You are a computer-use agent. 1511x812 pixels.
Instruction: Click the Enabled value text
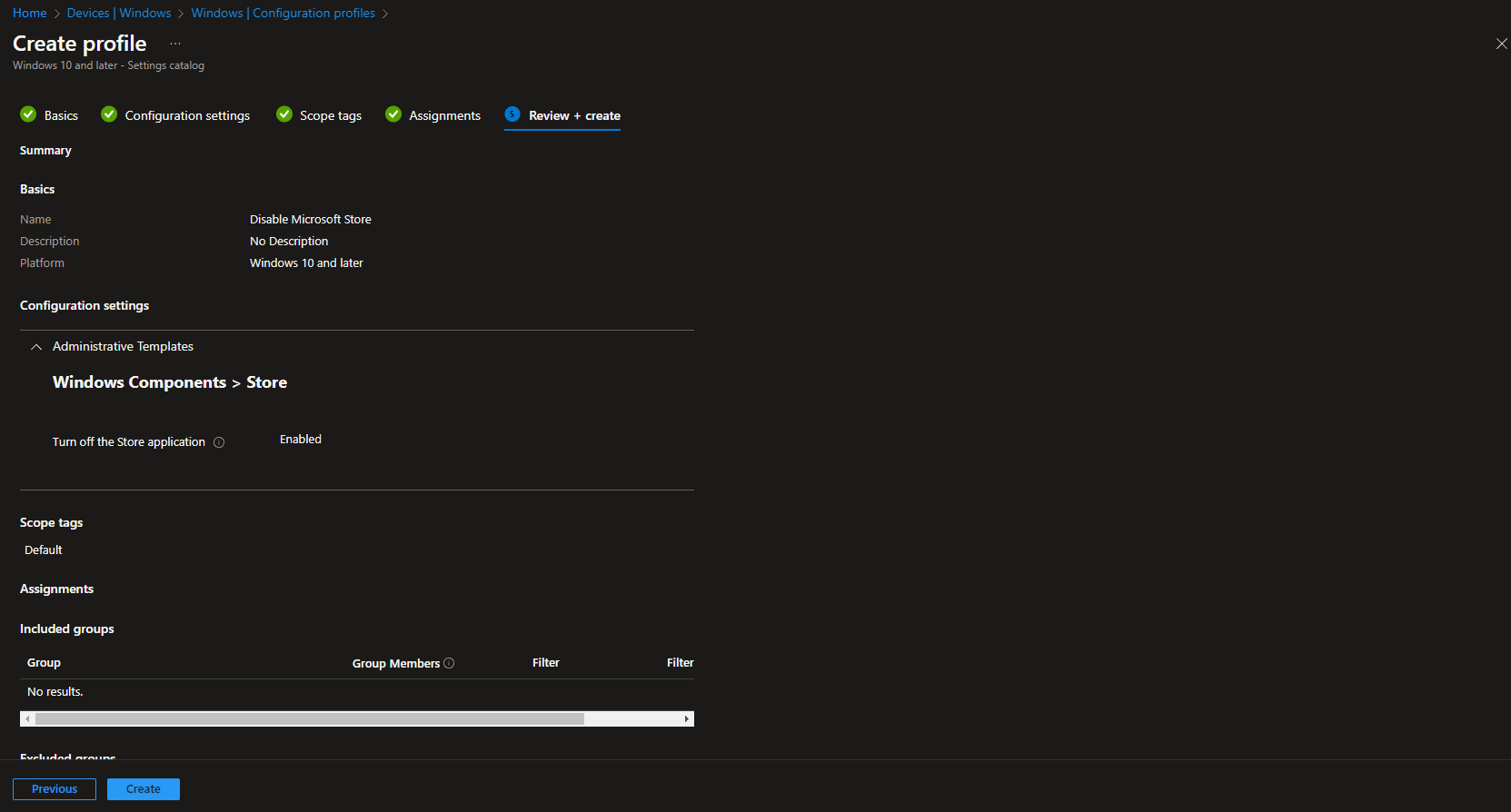(x=301, y=439)
